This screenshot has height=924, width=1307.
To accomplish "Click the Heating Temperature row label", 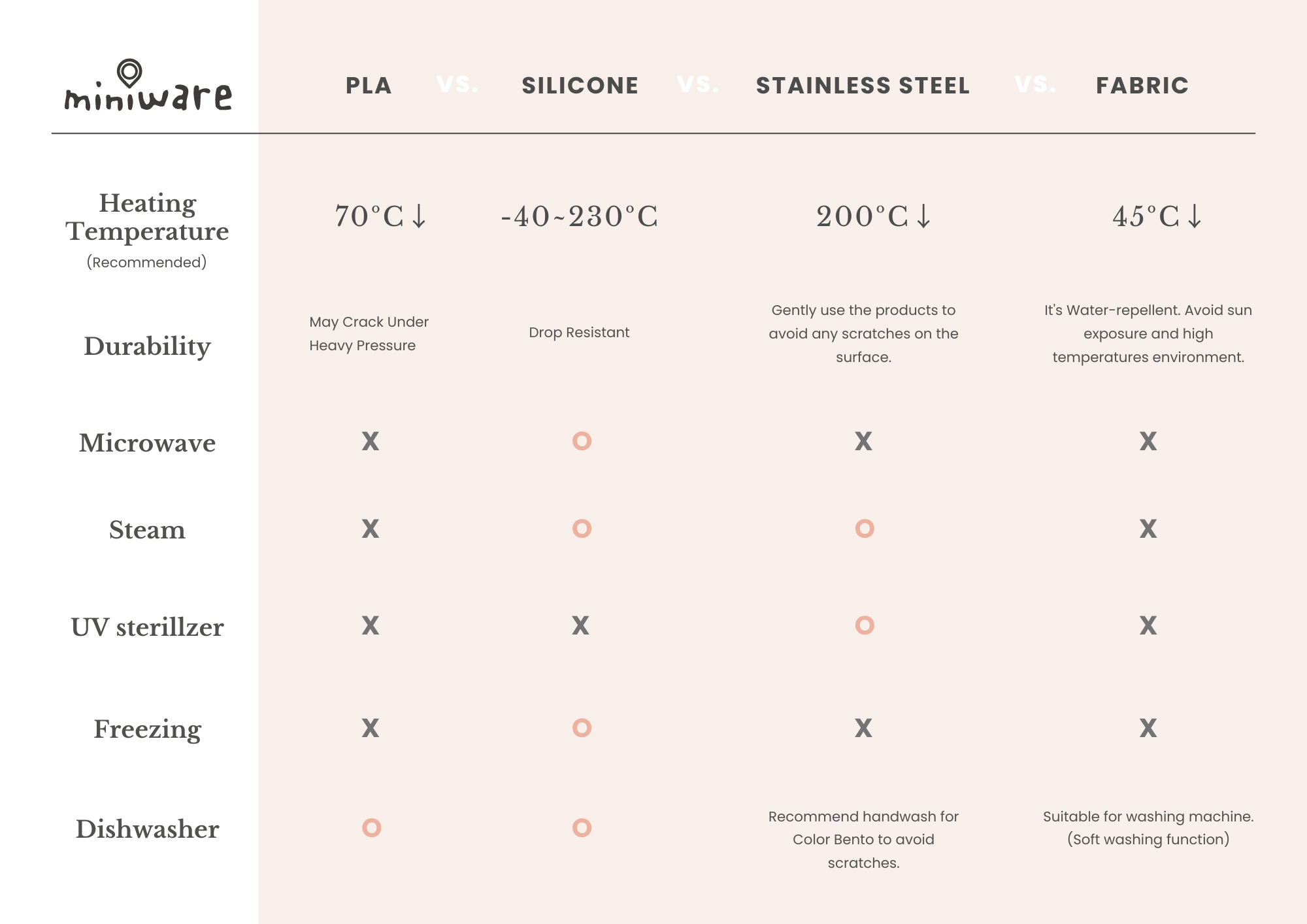I will [147, 218].
